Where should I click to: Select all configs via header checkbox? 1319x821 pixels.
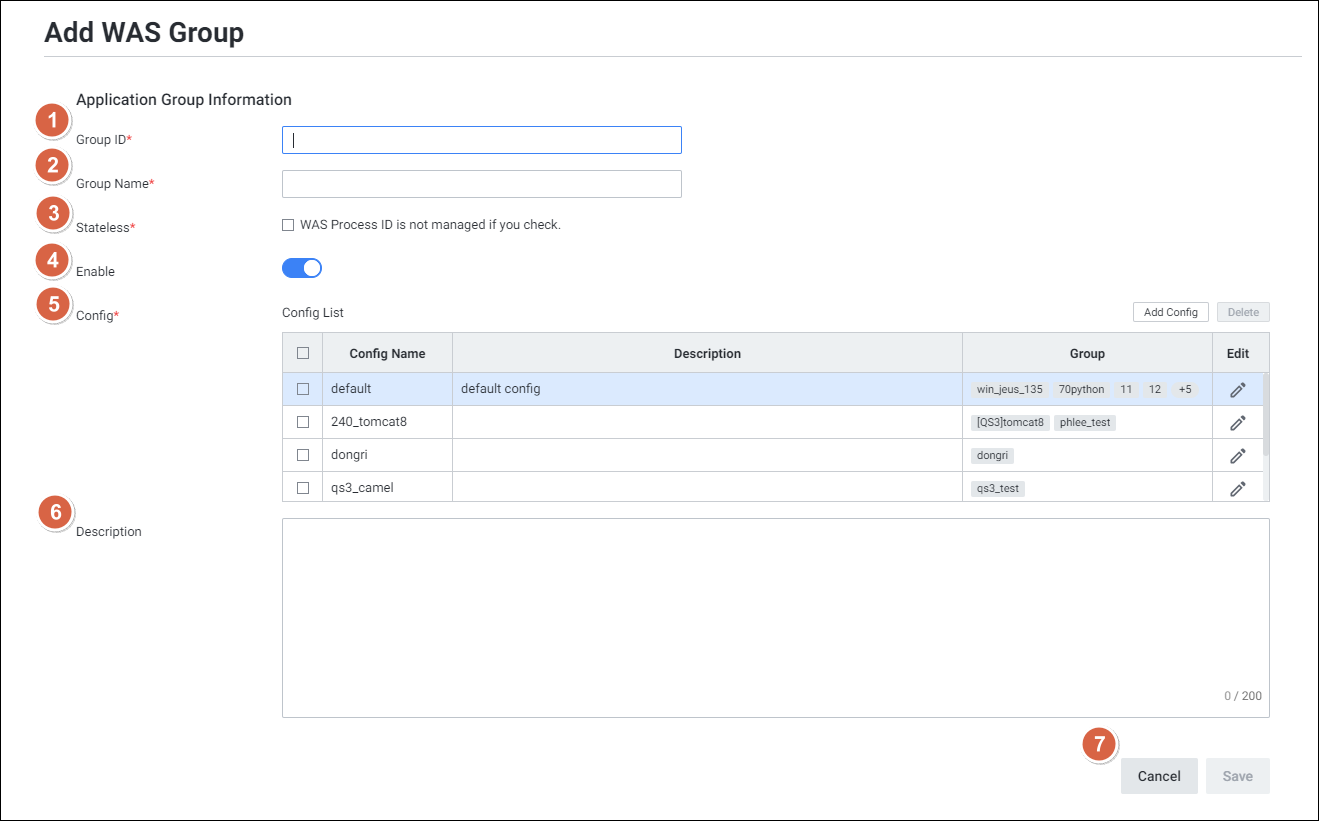tap(303, 353)
